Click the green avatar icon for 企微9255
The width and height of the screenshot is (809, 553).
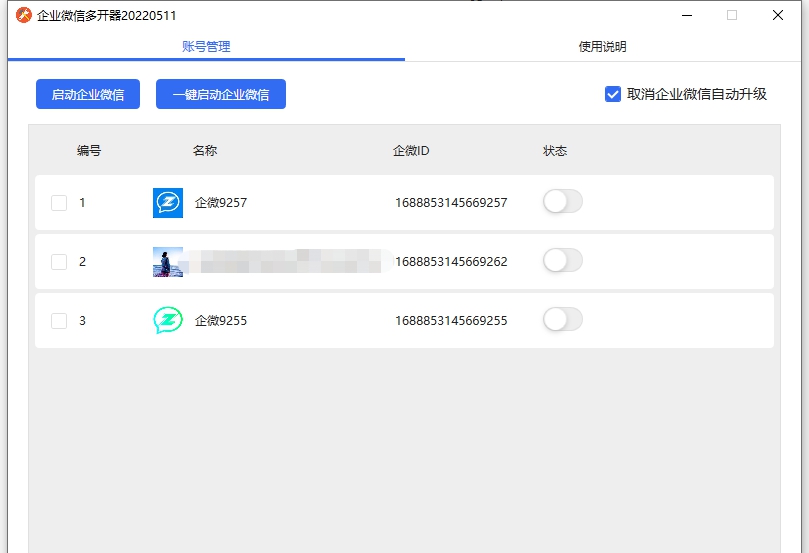(x=168, y=320)
